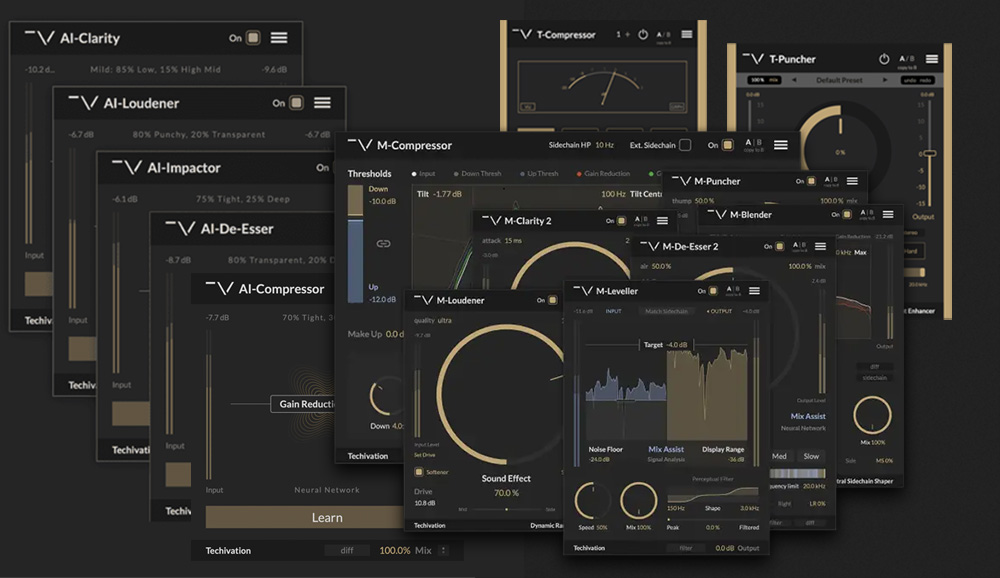
Task: Click the Down threshold knob in M-Compressor
Action: click(386, 396)
